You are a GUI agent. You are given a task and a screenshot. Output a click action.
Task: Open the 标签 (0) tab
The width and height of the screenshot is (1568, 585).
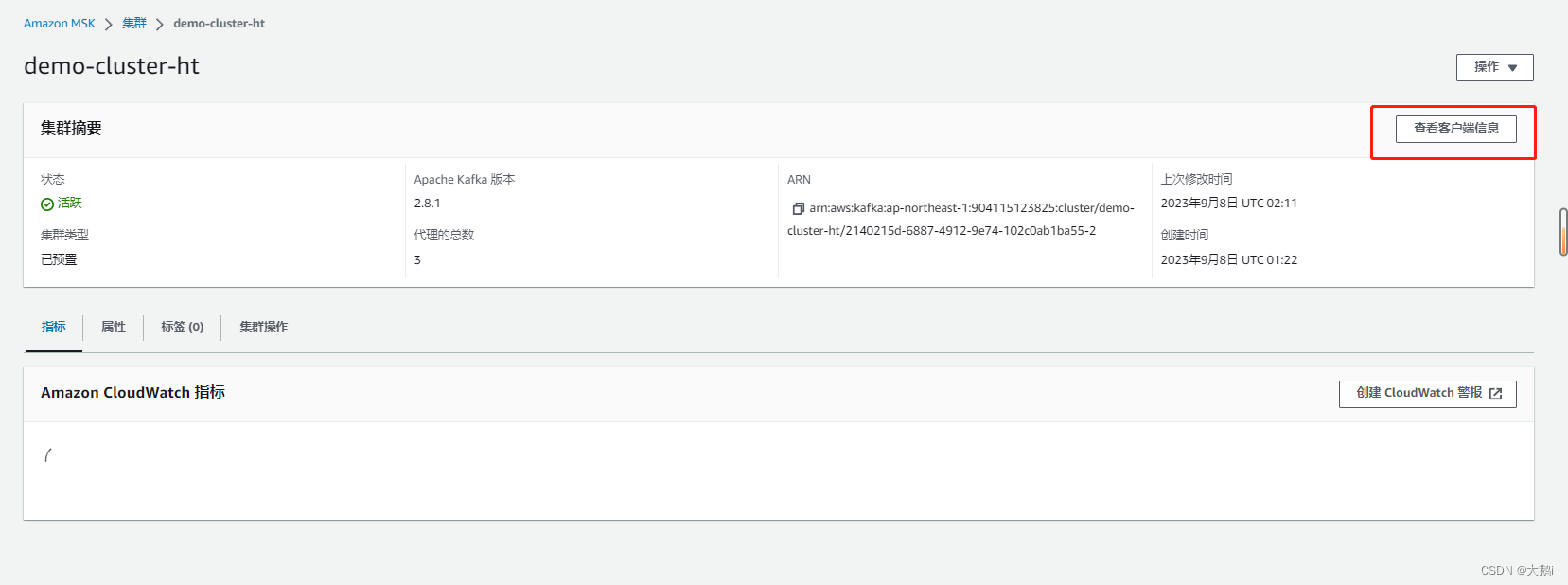(183, 328)
